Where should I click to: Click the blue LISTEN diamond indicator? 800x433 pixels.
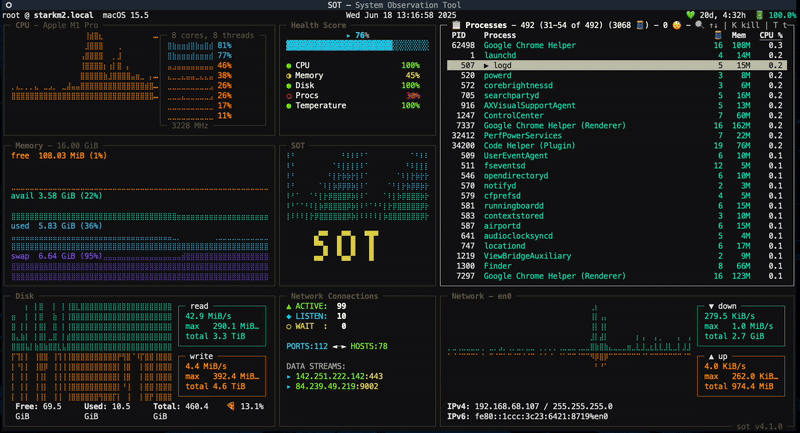290,315
